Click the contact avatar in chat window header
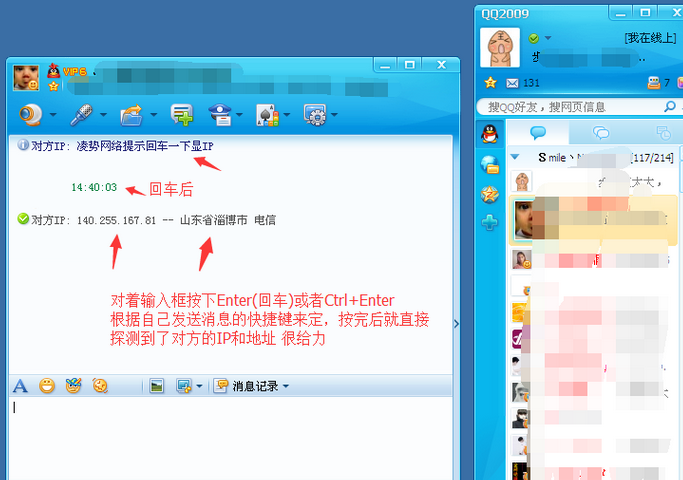Image resolution: width=683 pixels, height=480 pixels. pyautogui.click(x=26, y=78)
